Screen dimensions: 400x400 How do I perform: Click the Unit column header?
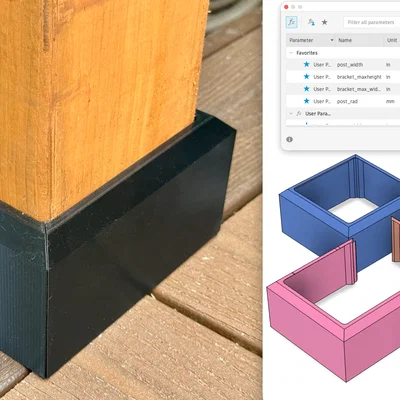(x=392, y=40)
